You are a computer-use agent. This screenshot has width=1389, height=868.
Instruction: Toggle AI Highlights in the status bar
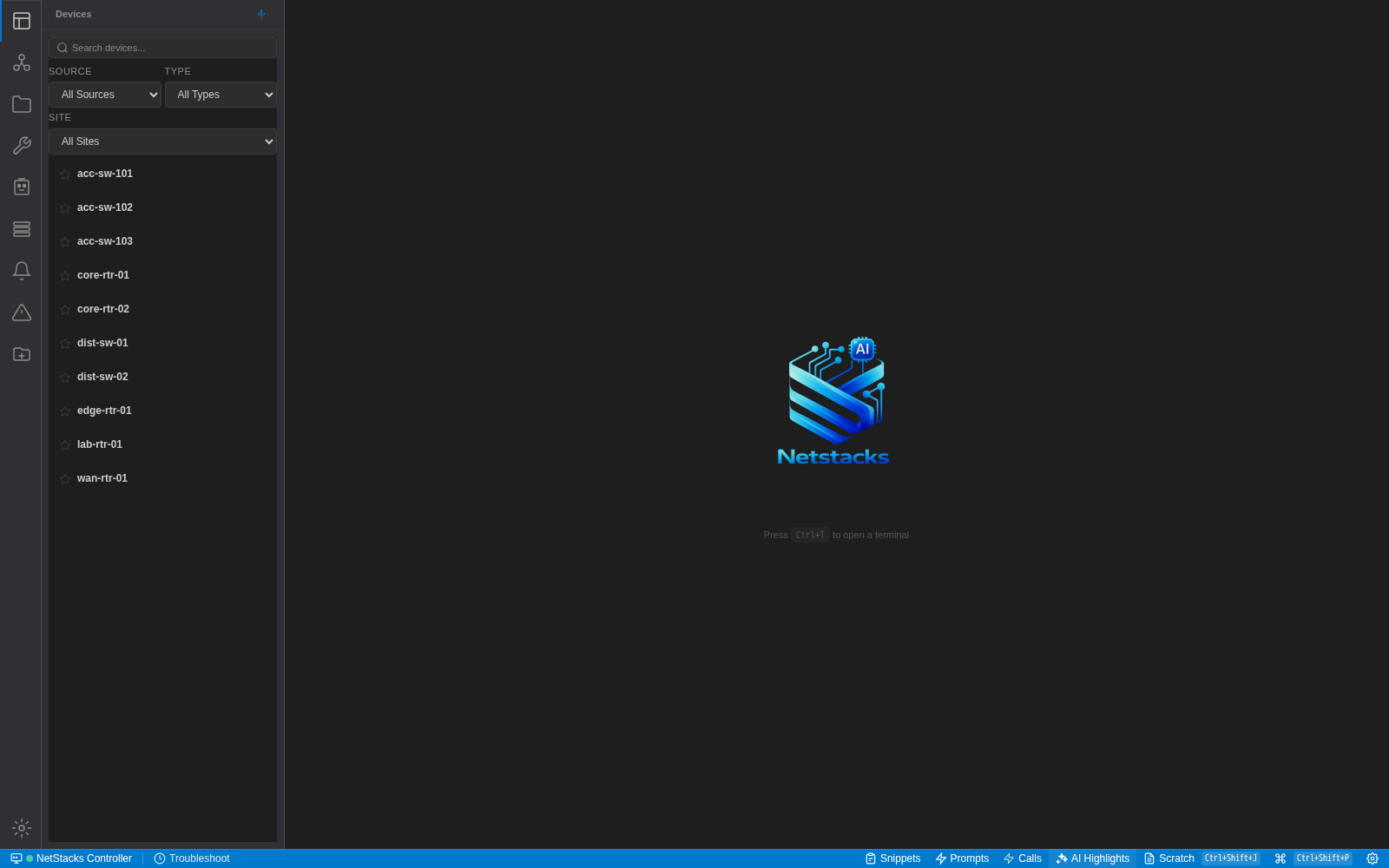[x=1092, y=858]
